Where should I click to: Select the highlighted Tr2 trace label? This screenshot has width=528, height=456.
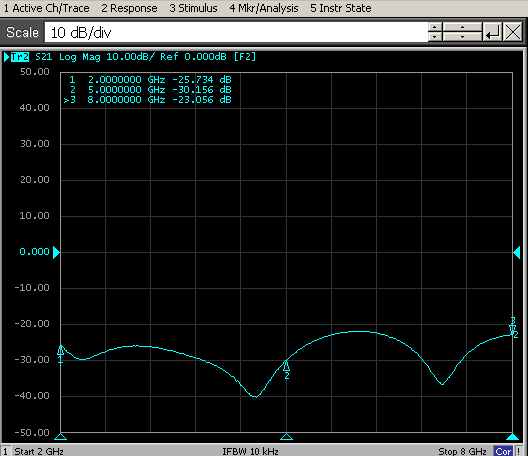(x=20, y=57)
